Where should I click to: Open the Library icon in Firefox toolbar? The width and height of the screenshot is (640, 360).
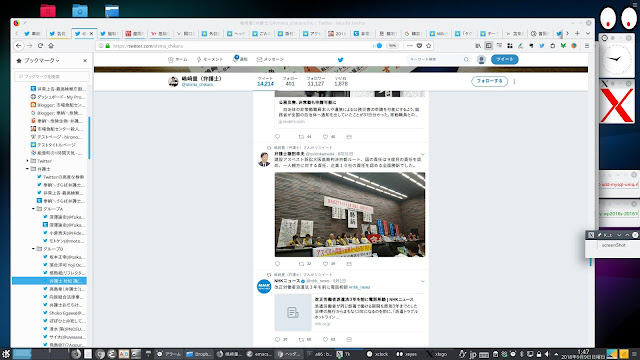pos(478,46)
